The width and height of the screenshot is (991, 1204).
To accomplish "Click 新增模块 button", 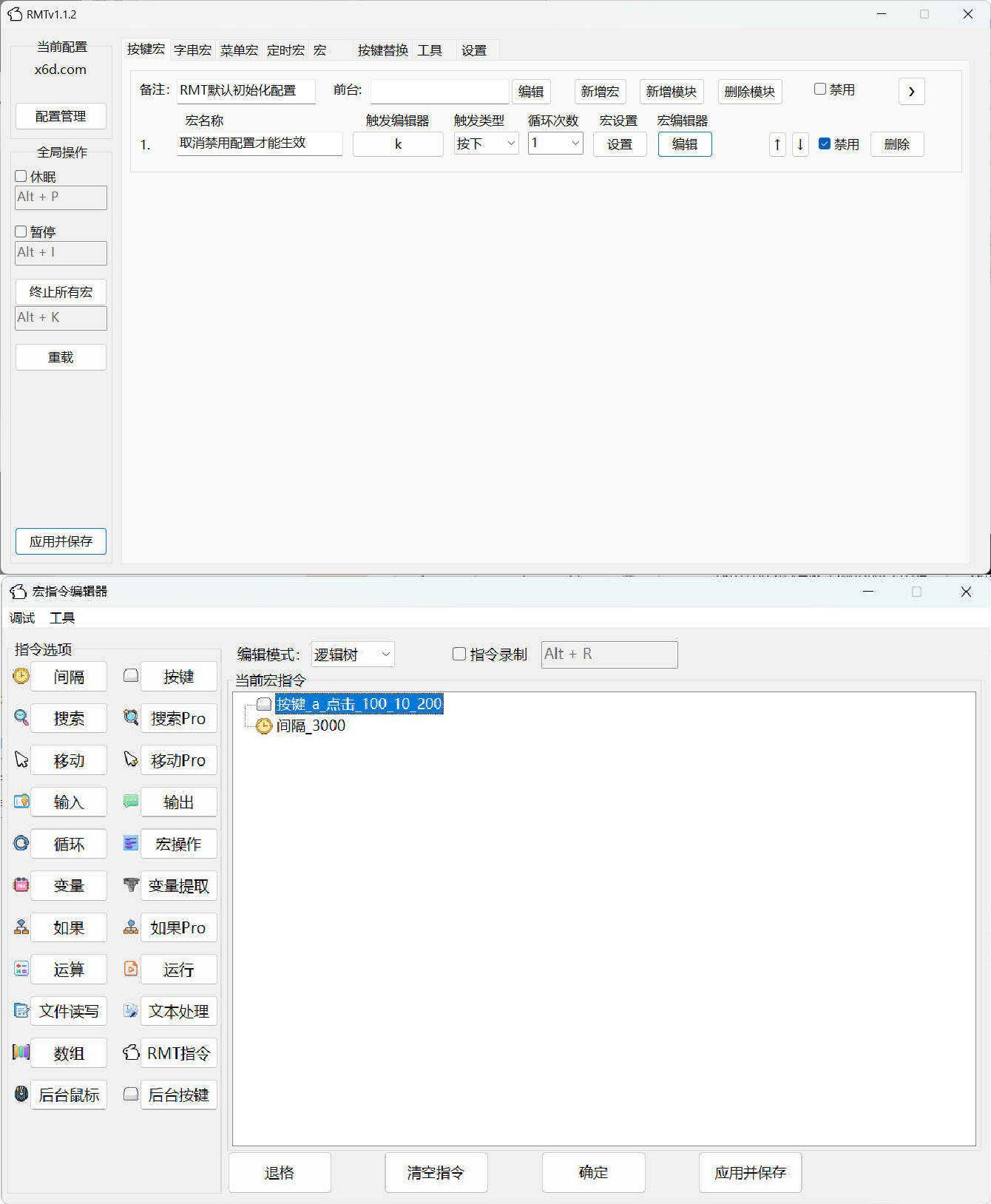I will coord(671,92).
